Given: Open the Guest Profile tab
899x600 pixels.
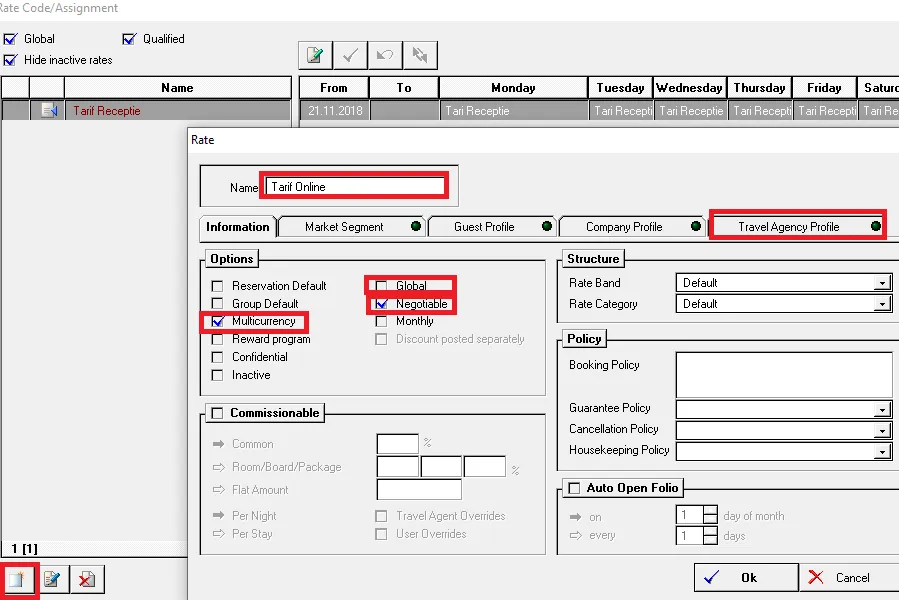Looking at the screenshot, I should point(492,227).
